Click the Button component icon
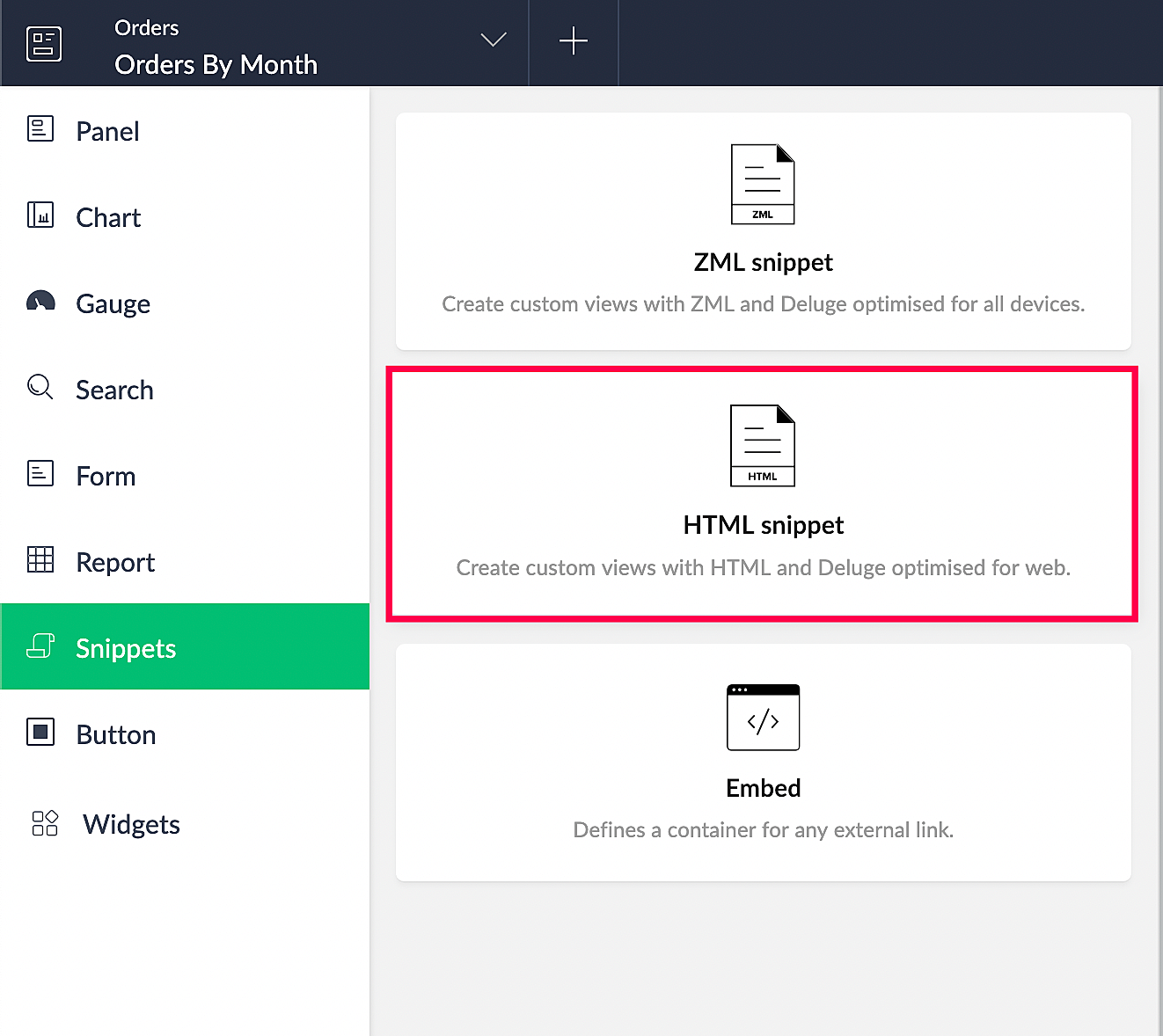This screenshot has height=1036, width=1163. click(40, 732)
